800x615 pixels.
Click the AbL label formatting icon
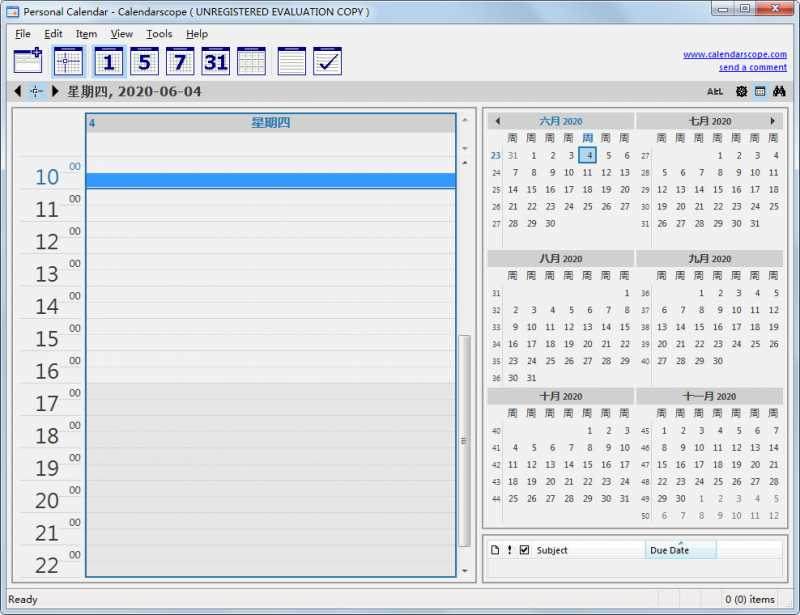click(x=714, y=91)
